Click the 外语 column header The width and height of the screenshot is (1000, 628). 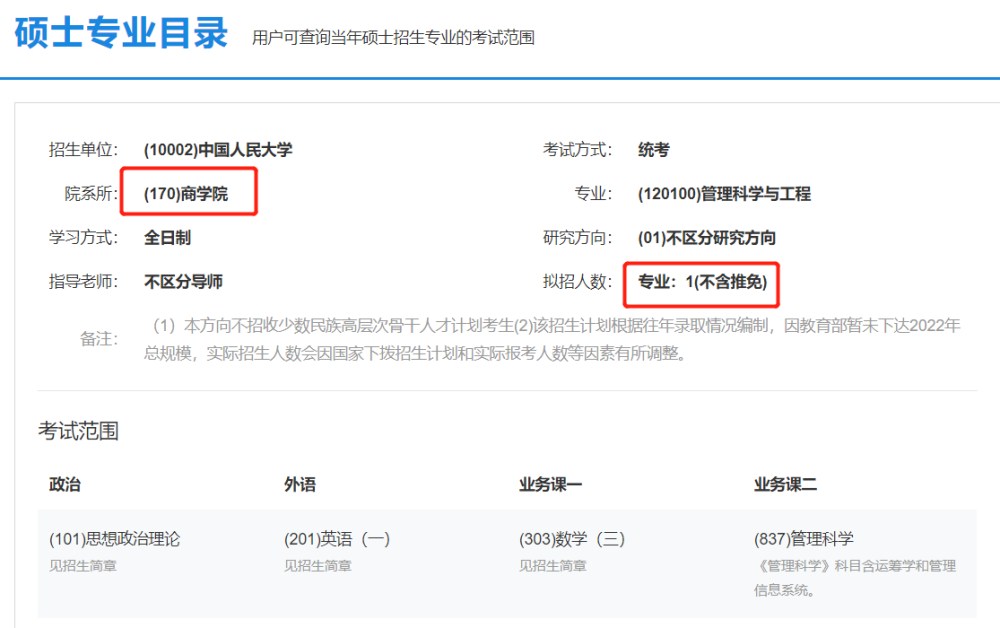click(x=300, y=485)
